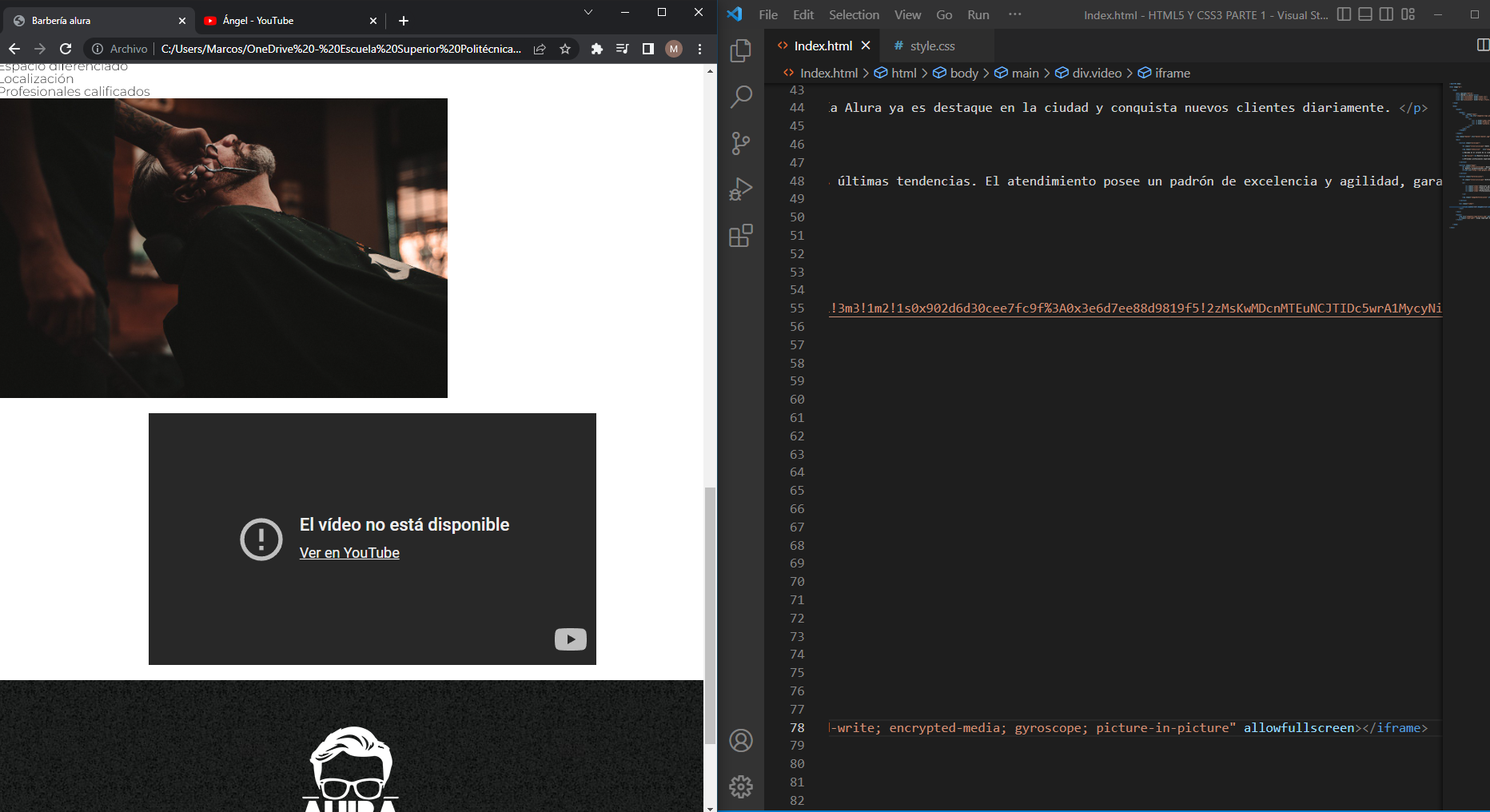
Task: Open the Go menu
Action: coord(944,14)
